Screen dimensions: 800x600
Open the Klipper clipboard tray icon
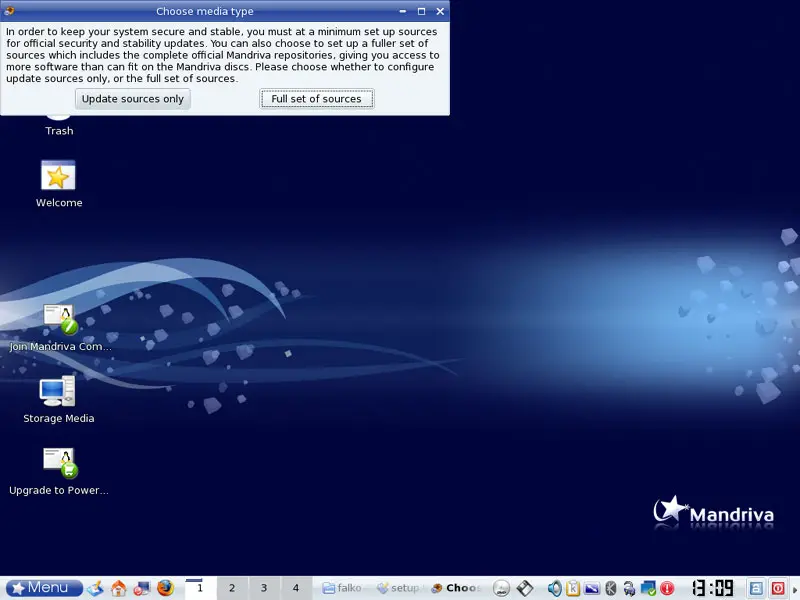tap(573, 588)
